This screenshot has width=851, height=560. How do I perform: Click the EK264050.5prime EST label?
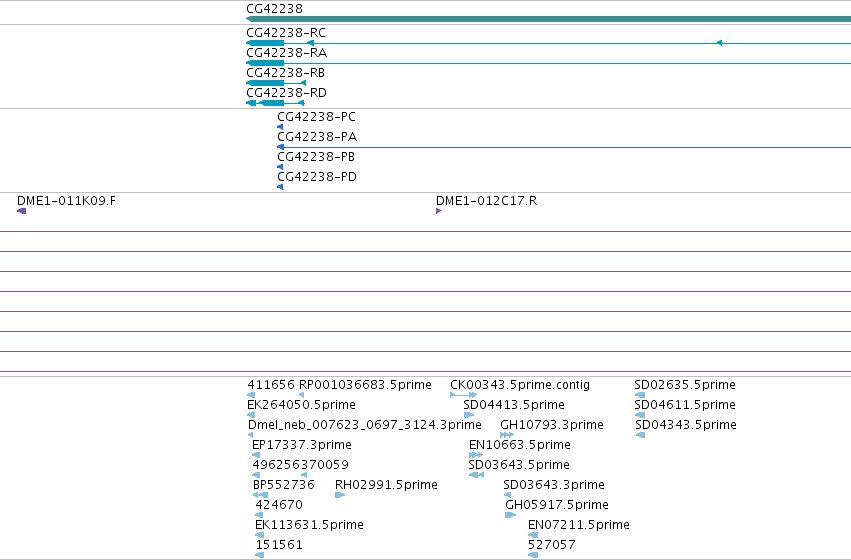coord(301,405)
